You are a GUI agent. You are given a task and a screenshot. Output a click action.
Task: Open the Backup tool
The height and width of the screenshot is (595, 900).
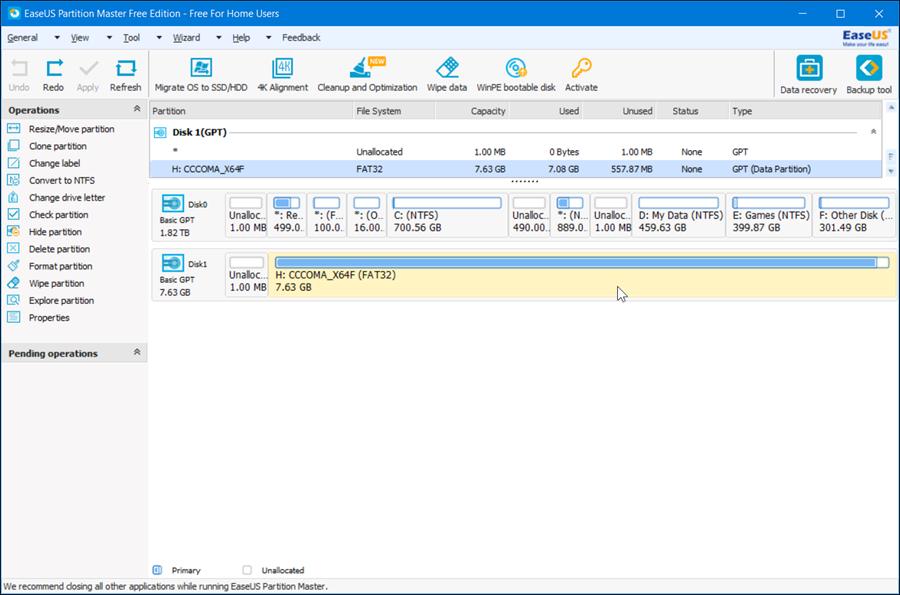[869, 75]
